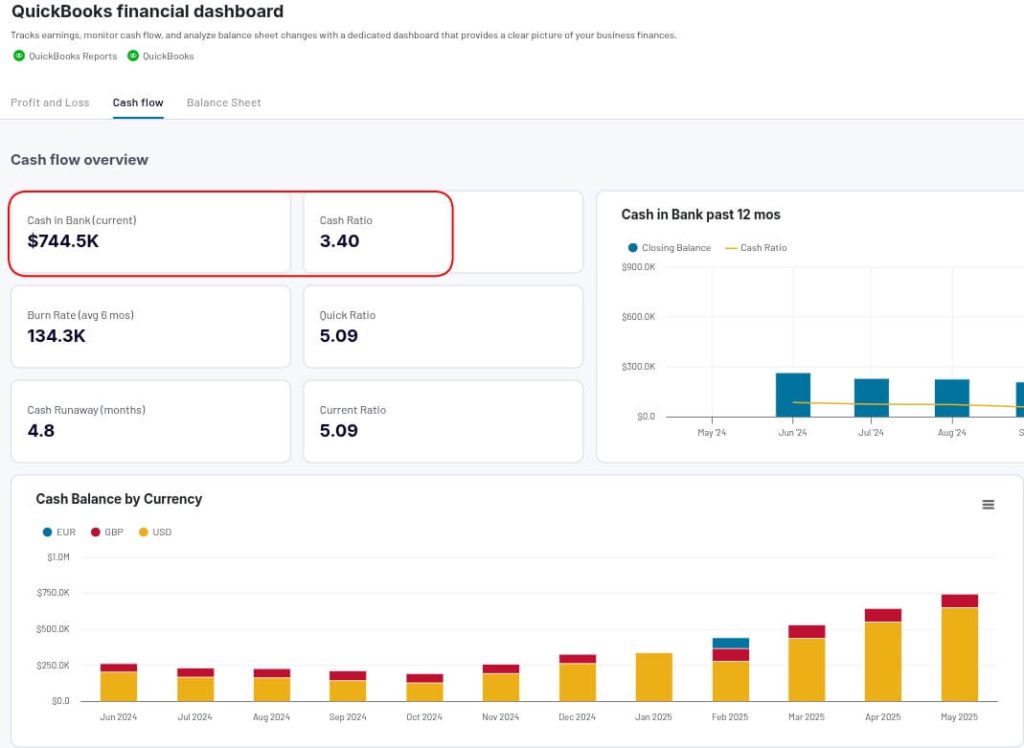Select the Current Ratio 5.09 card
This screenshot has height=748, width=1024.
(443, 421)
